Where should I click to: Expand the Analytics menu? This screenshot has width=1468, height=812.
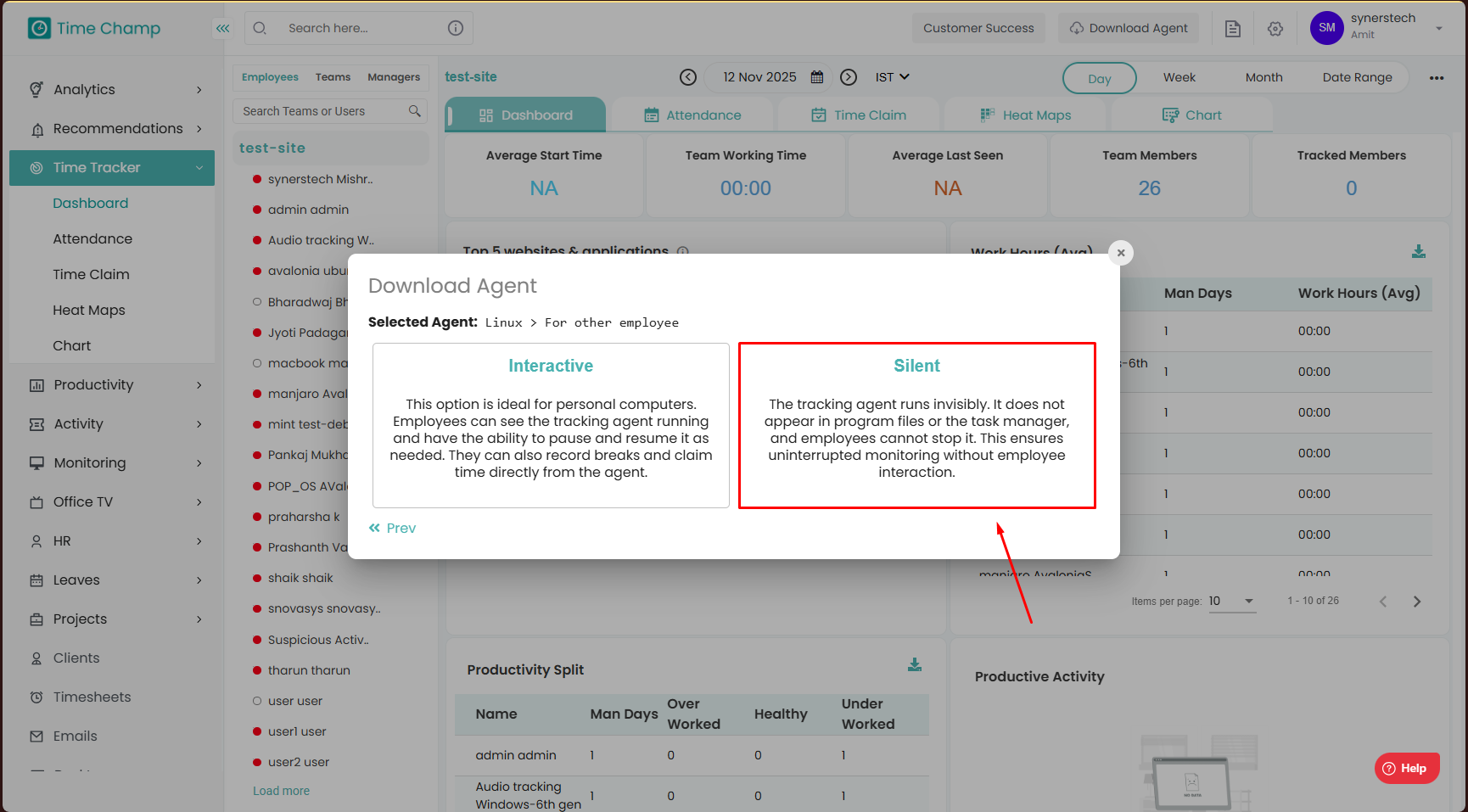tap(112, 89)
